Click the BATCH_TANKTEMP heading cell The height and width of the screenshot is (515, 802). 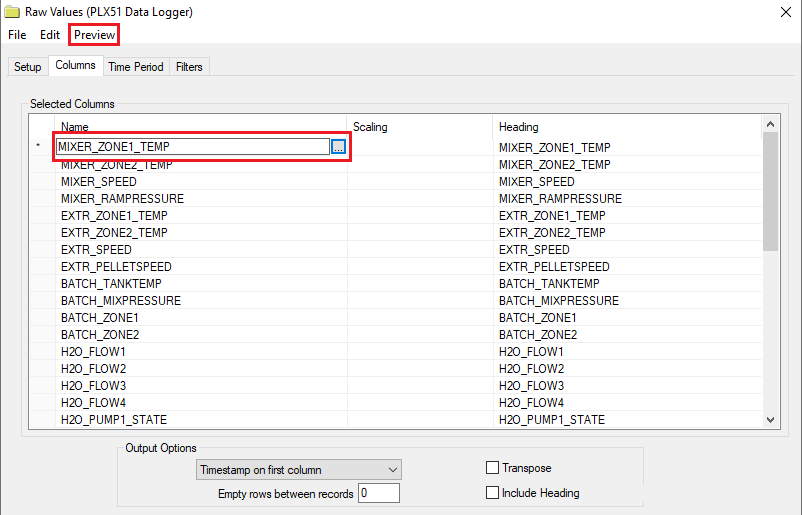pyautogui.click(x=628, y=283)
